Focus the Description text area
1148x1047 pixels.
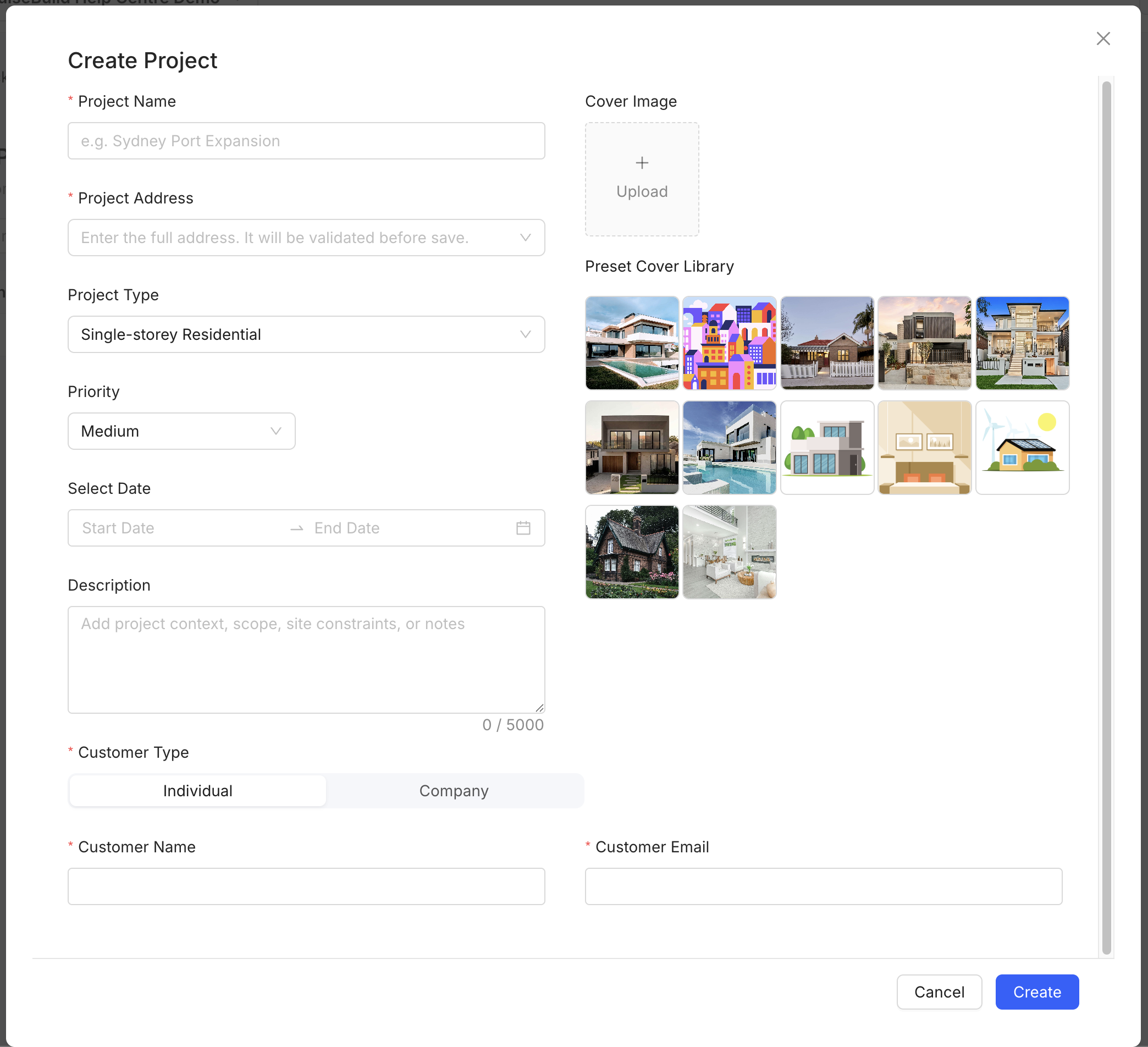click(x=306, y=660)
